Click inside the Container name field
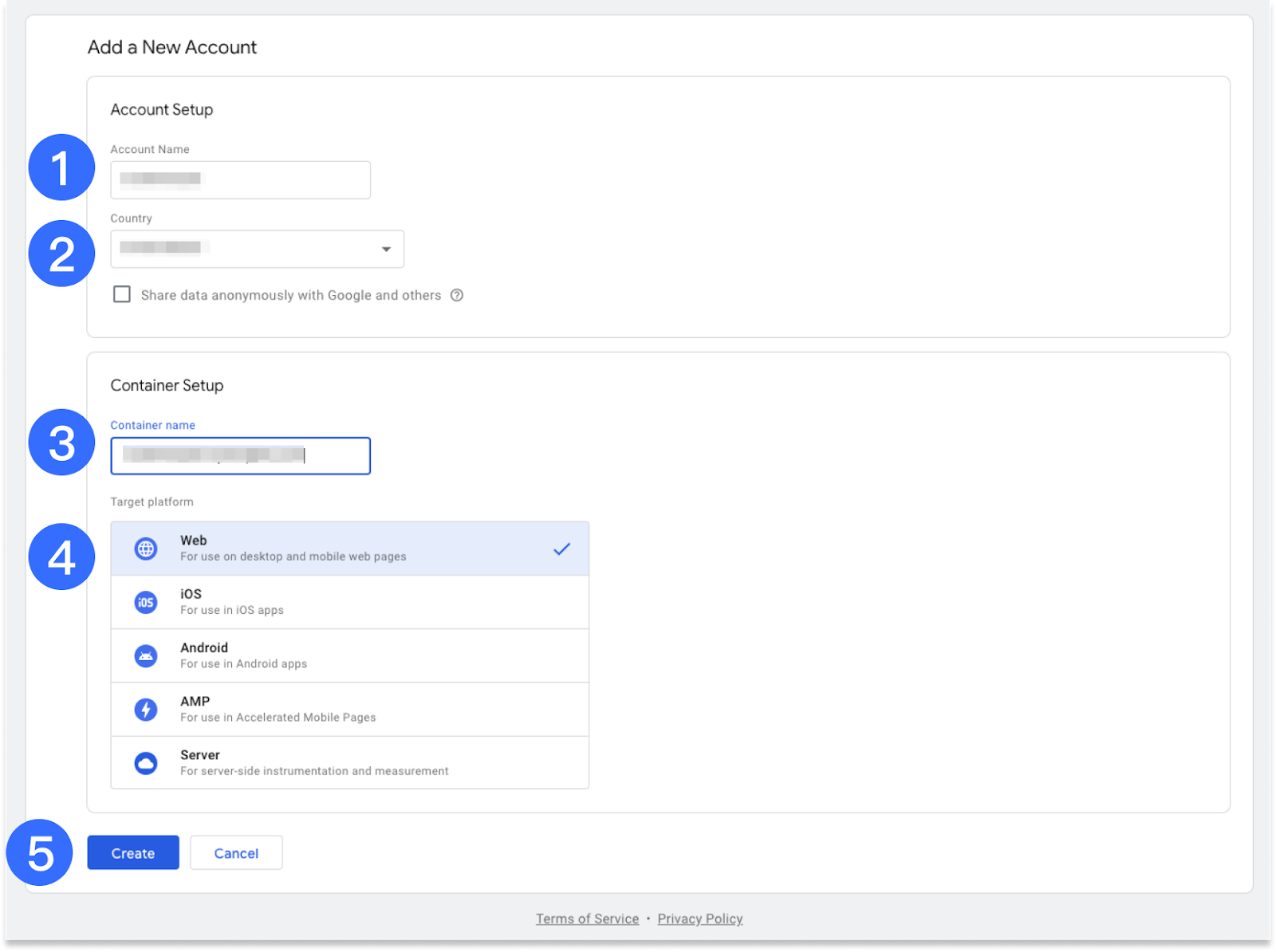Viewport: 1276px width, 952px height. tap(240, 456)
